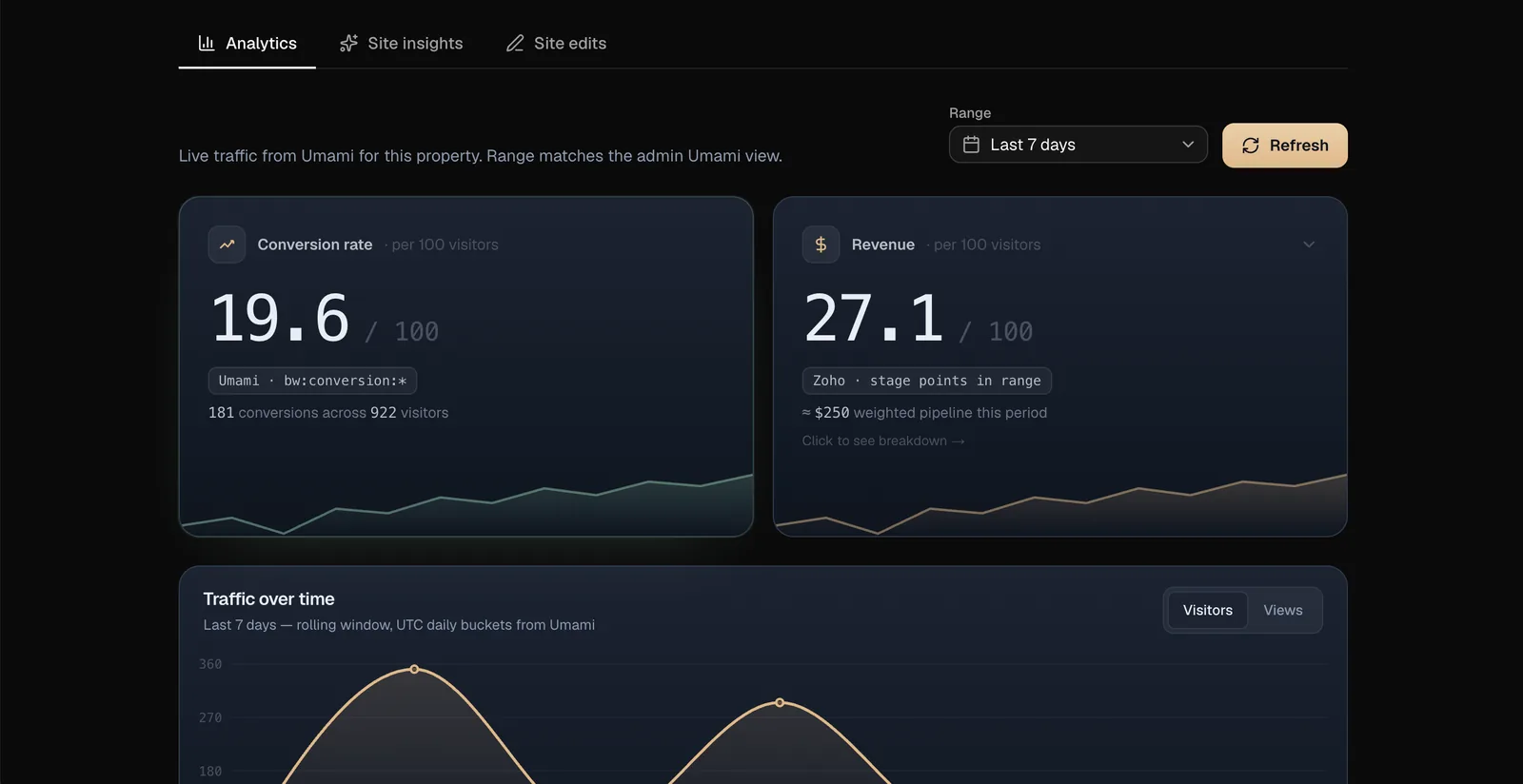Click the Range dropdown chevron arrow
Viewport: 1523px width, 784px height.
pos(1188,145)
